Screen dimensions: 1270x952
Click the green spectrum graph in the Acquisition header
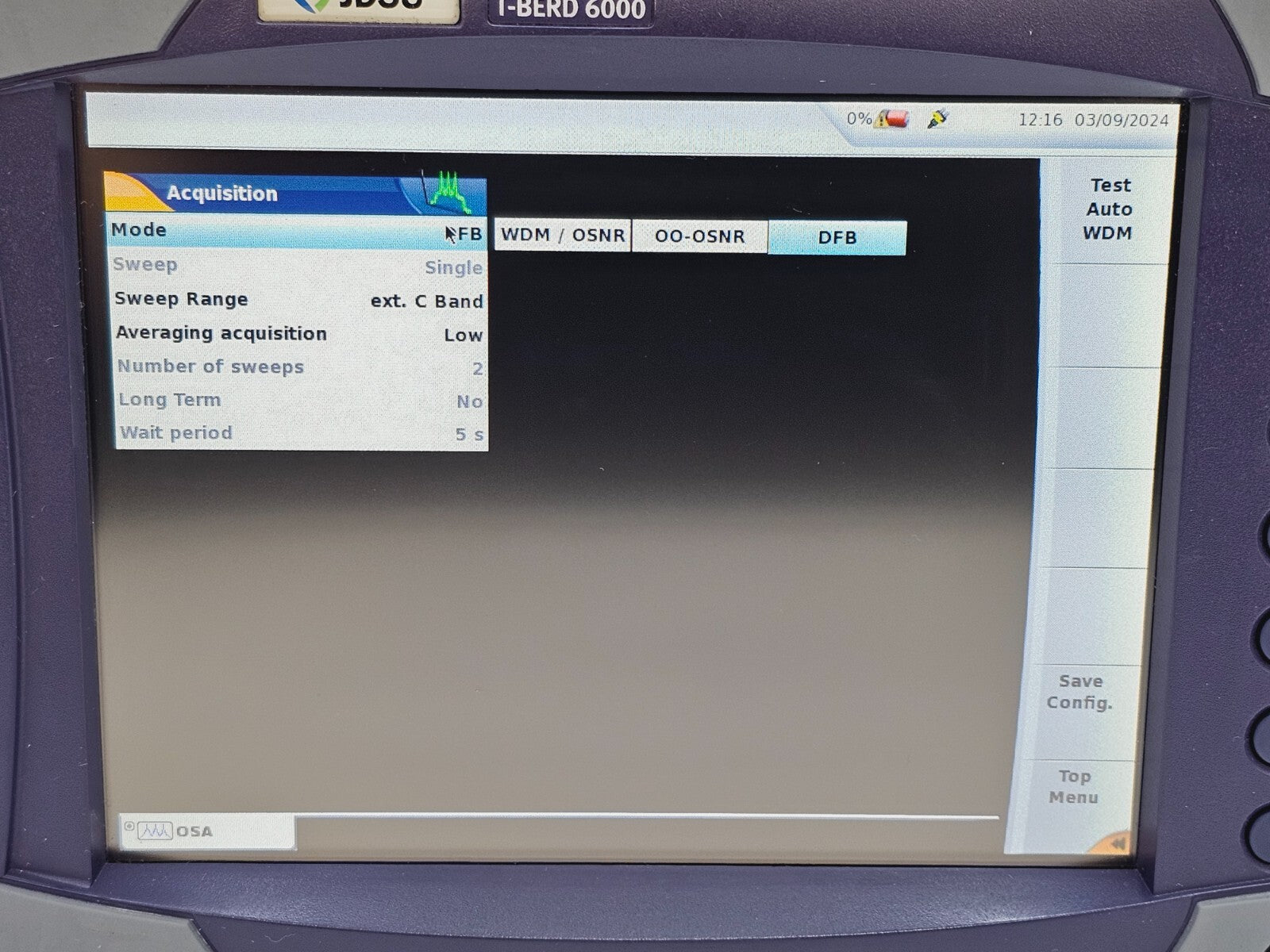[447, 190]
